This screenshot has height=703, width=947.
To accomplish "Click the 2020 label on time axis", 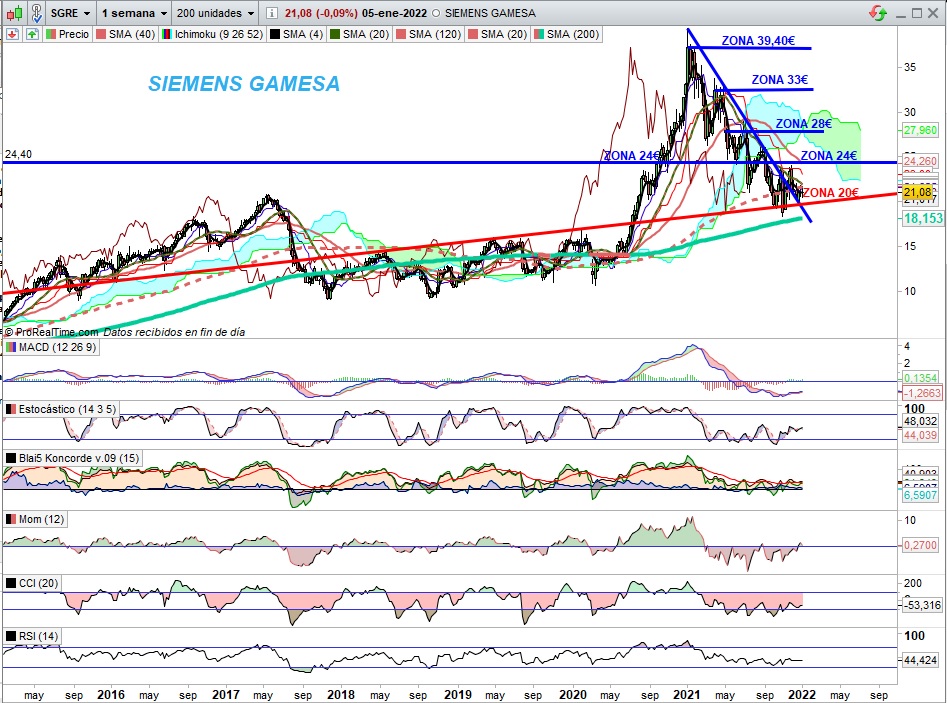I will pyautogui.click(x=573, y=695).
